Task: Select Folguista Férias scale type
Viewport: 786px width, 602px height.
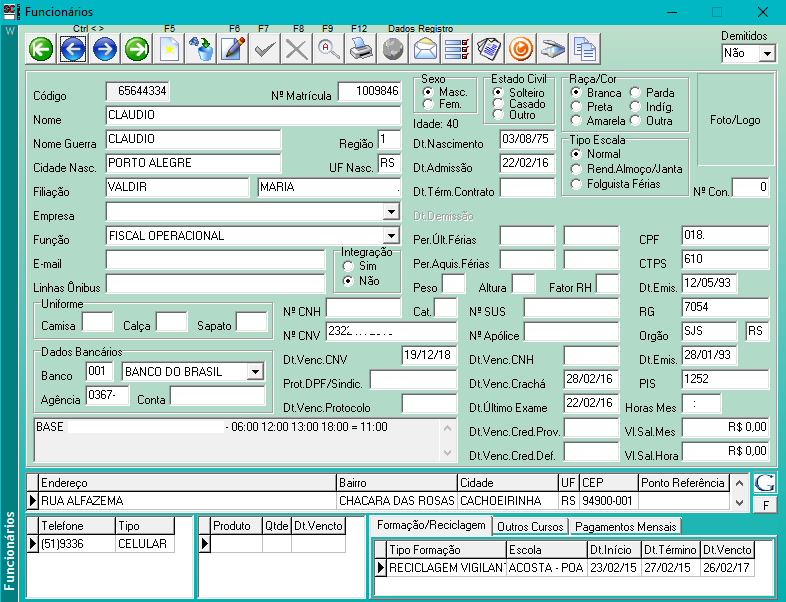Action: pos(576,185)
